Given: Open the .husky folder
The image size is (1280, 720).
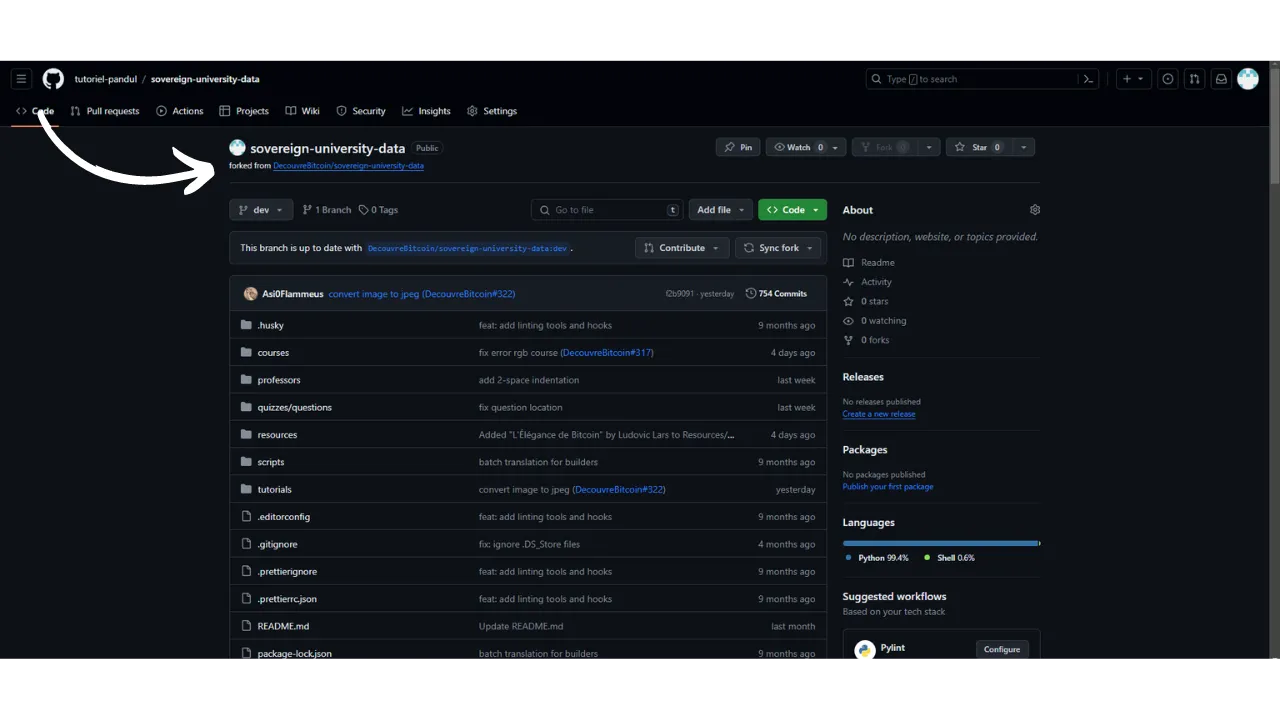Looking at the screenshot, I should click(271, 325).
